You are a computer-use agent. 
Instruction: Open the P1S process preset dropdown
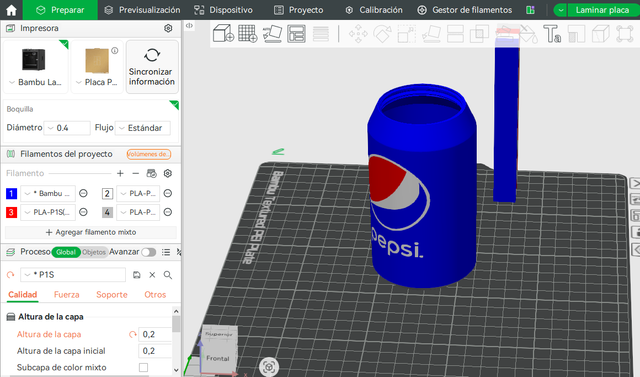[73, 275]
